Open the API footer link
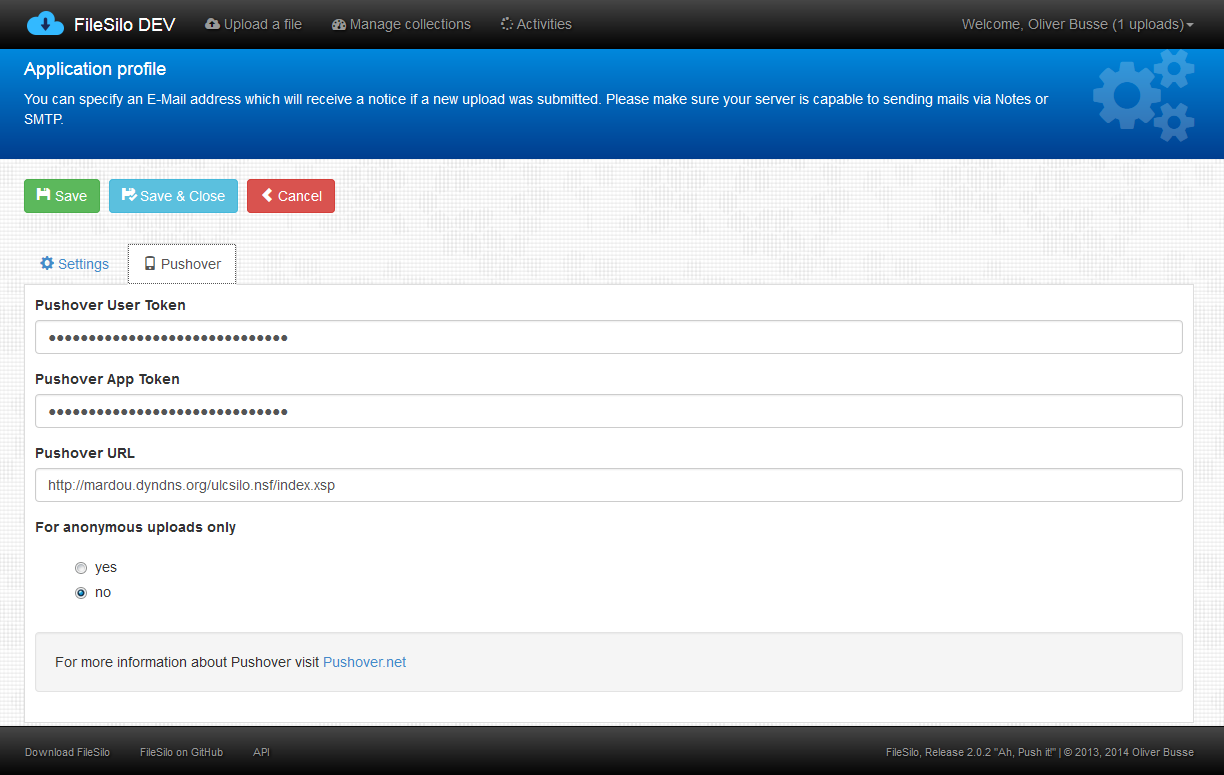 click(x=261, y=752)
